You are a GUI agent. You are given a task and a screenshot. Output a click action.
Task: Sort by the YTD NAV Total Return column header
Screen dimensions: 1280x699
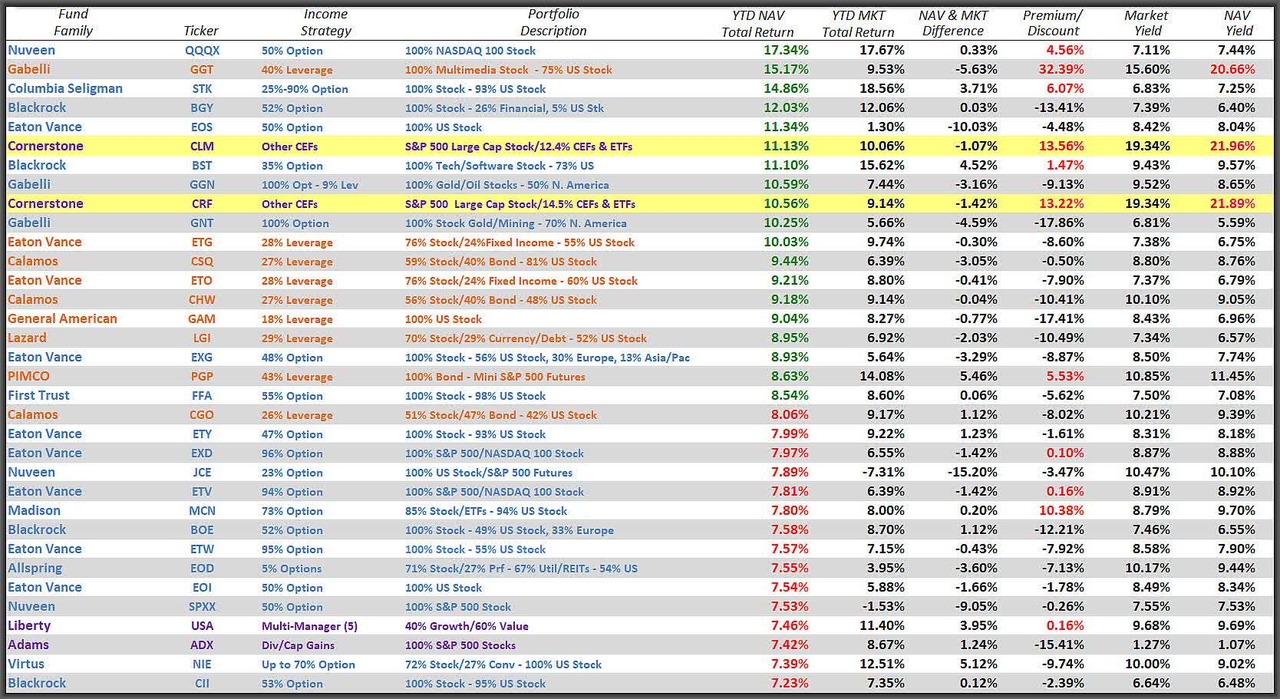pos(757,23)
